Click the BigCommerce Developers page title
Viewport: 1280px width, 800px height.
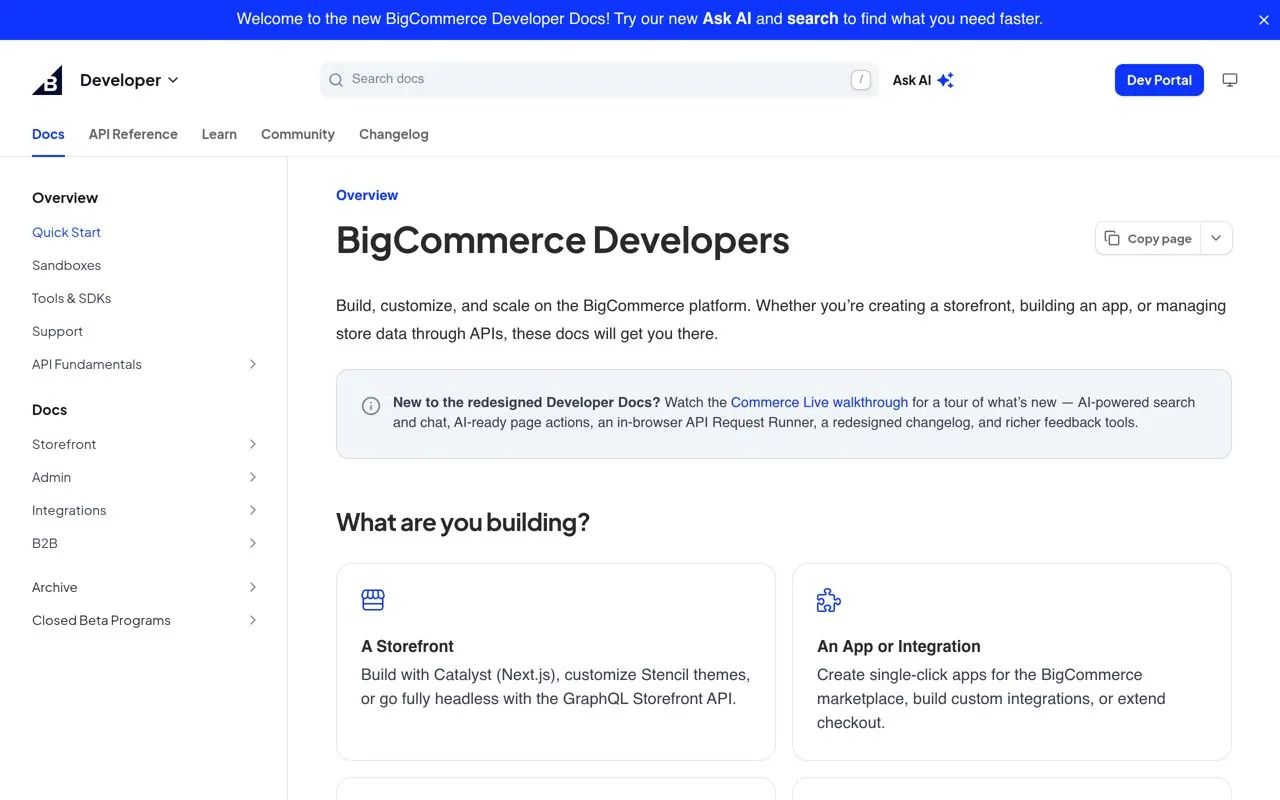(x=563, y=240)
